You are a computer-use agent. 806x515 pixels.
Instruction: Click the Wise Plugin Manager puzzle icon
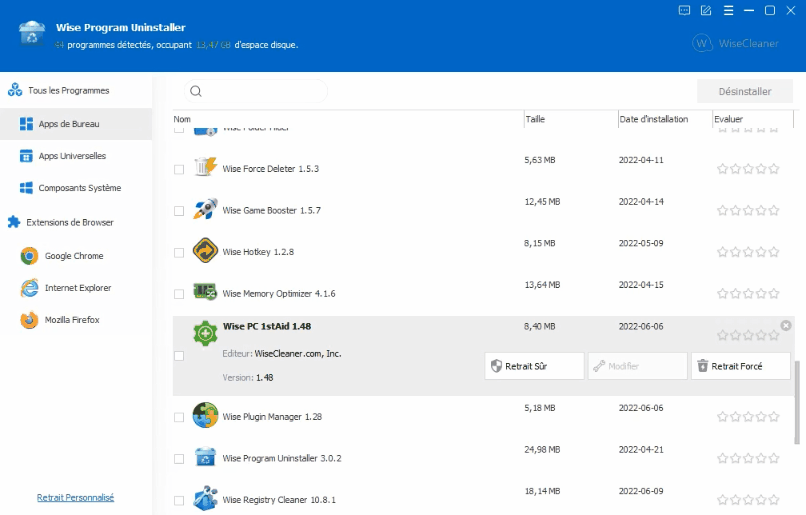pos(205,415)
